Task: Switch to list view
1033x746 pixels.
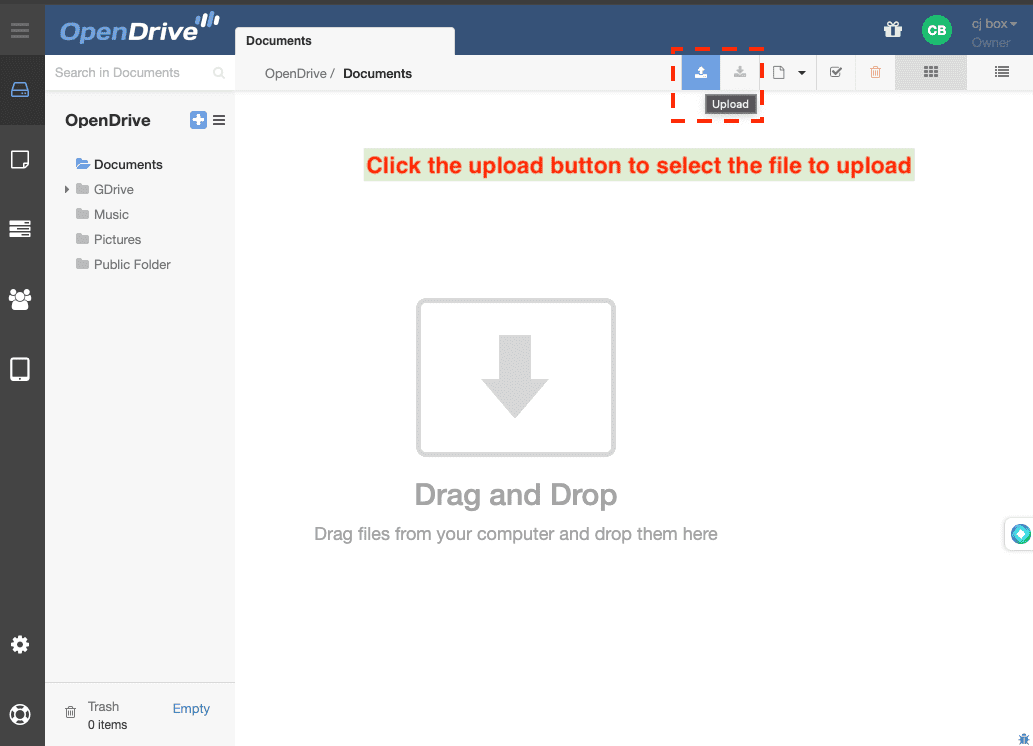Action: pos(1001,72)
